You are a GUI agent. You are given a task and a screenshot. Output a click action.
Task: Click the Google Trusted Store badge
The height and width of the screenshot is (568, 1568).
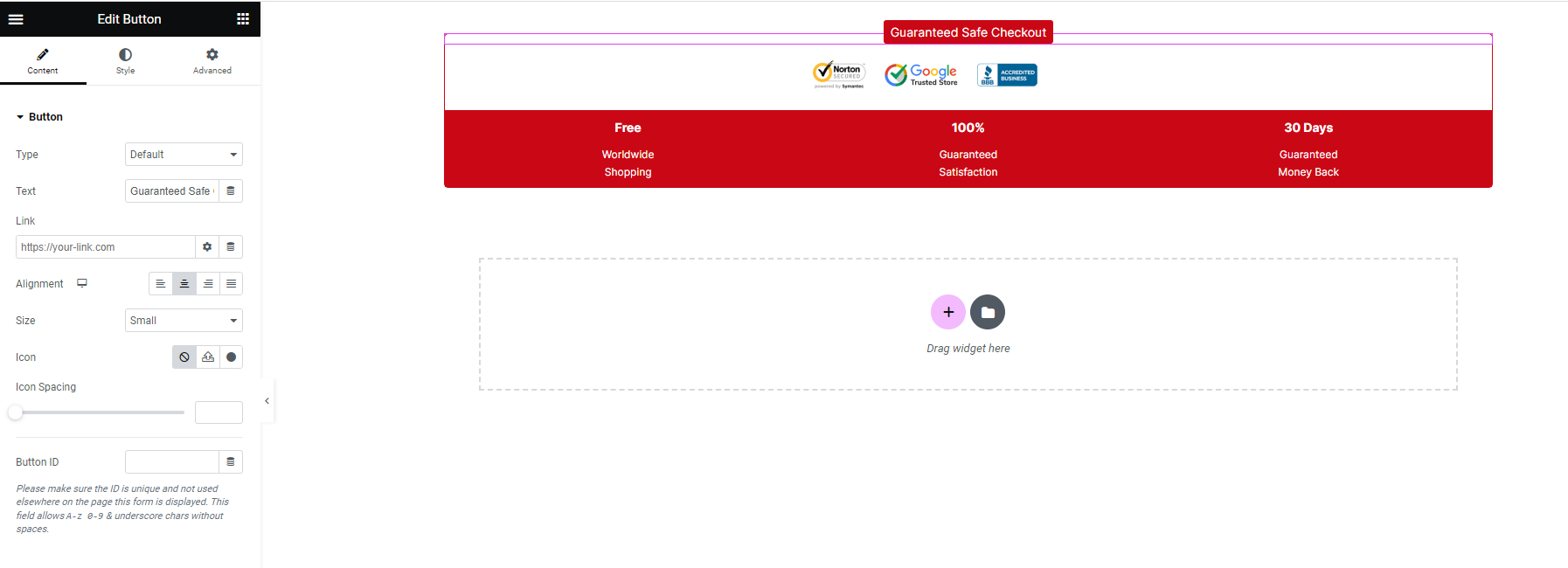coord(921,75)
